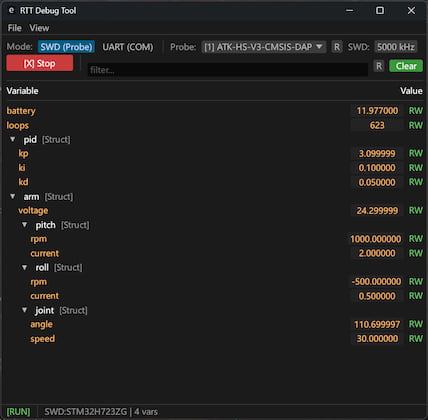Edit the angle value 110.699997
The height and width of the screenshot is (420, 428).
377,324
